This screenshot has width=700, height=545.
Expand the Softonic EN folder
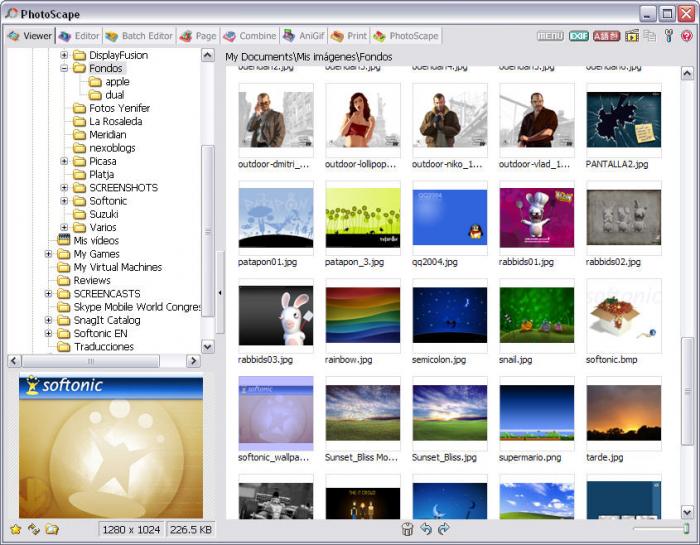(x=48, y=333)
